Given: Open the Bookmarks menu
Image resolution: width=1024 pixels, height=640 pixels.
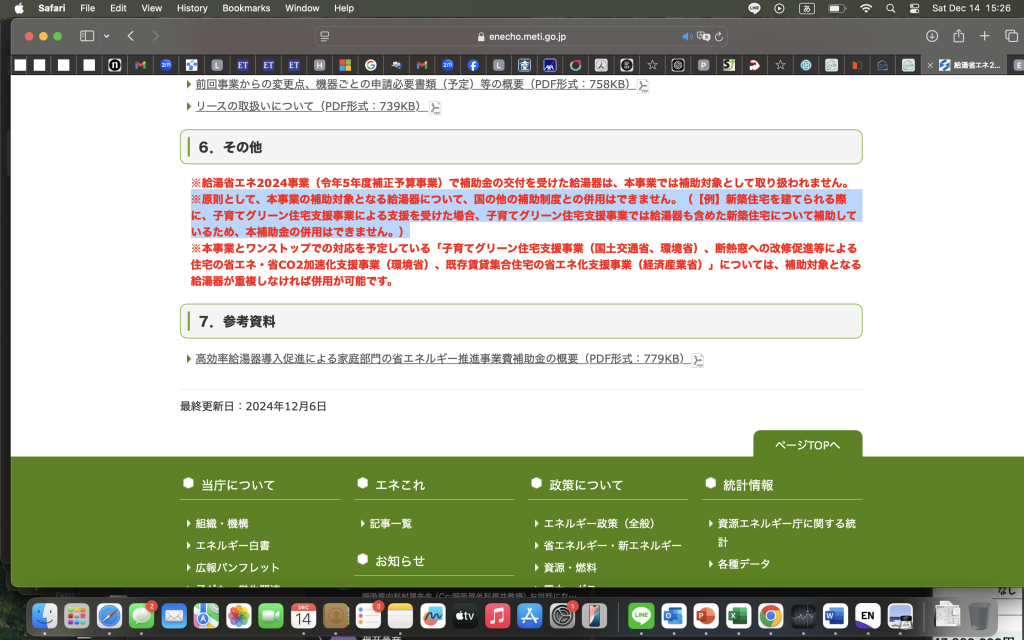Looking at the screenshot, I should [x=246, y=8].
